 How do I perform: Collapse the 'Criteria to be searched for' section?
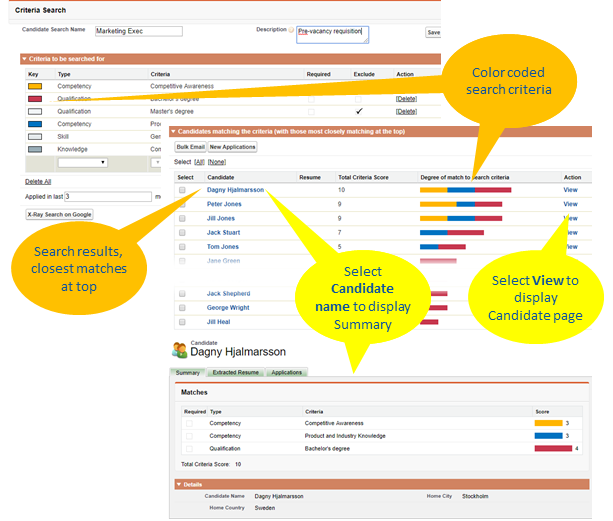point(25,60)
